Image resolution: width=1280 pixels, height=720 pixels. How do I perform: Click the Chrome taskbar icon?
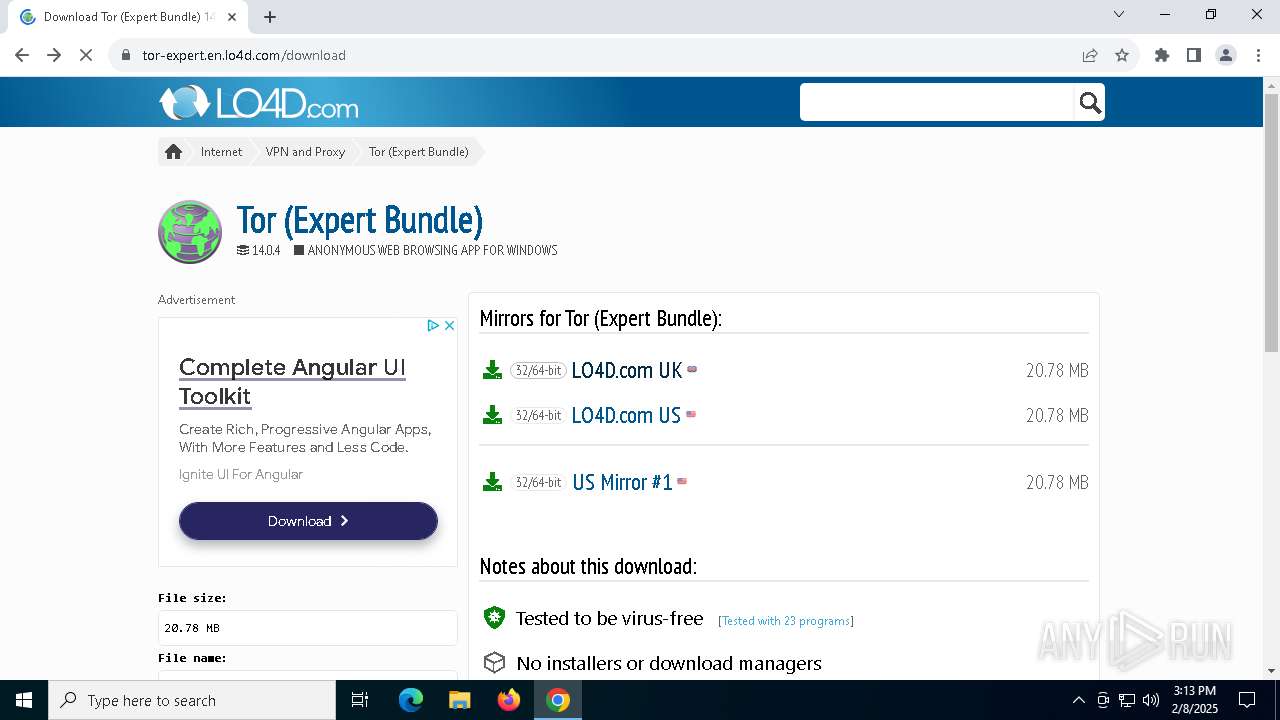click(x=558, y=700)
